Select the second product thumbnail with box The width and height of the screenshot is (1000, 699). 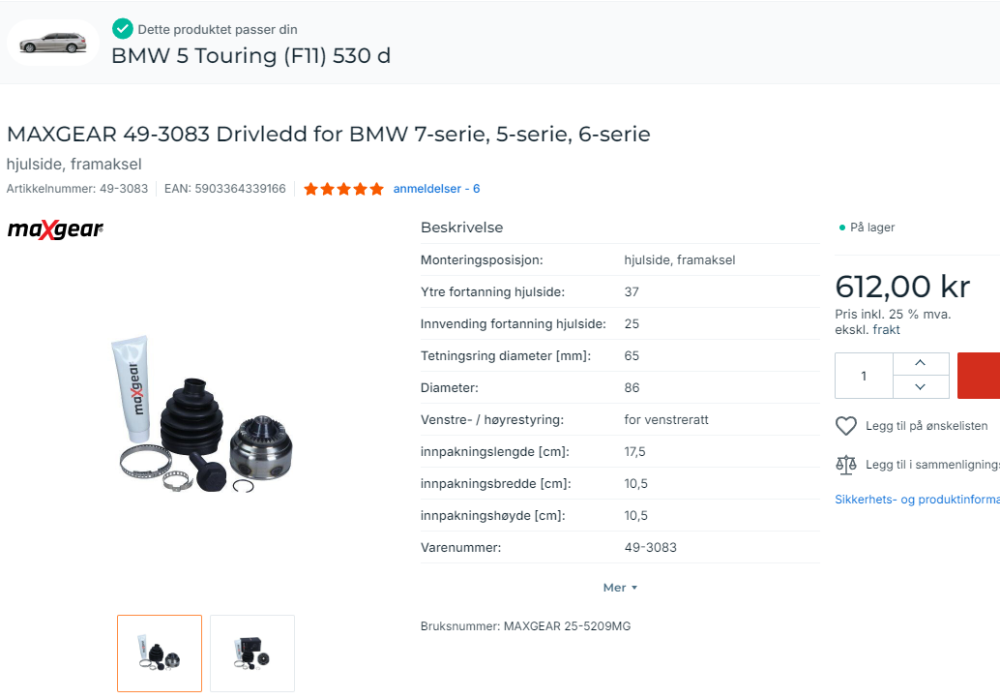click(x=252, y=653)
